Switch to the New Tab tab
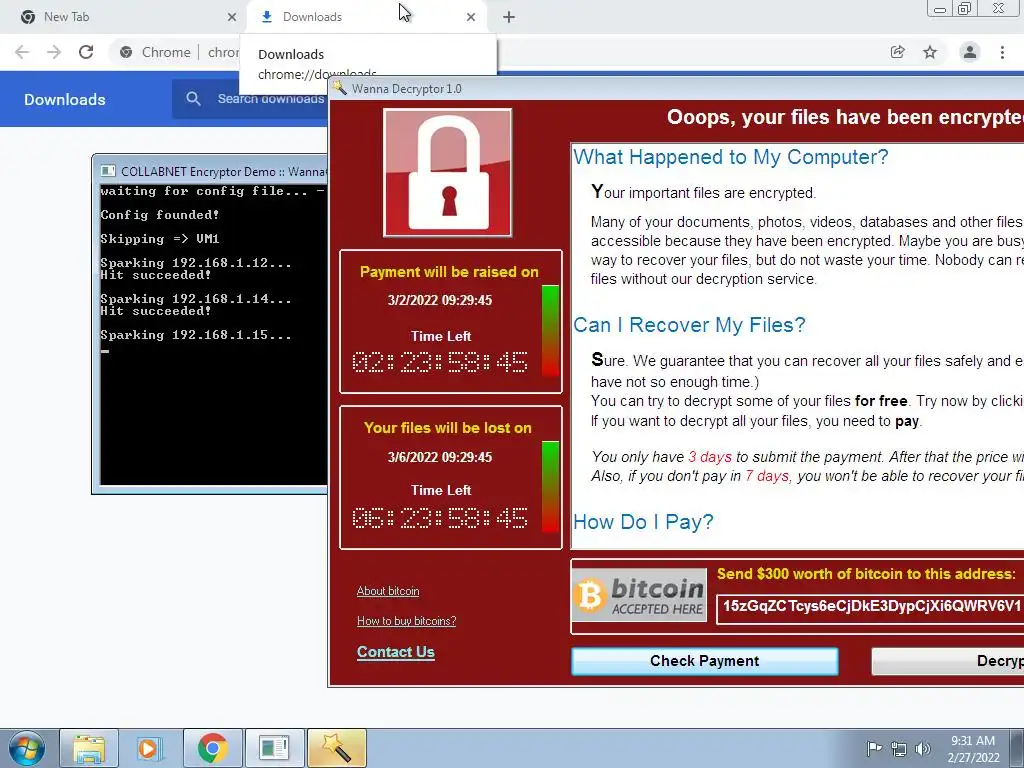1024x768 pixels. (124, 17)
